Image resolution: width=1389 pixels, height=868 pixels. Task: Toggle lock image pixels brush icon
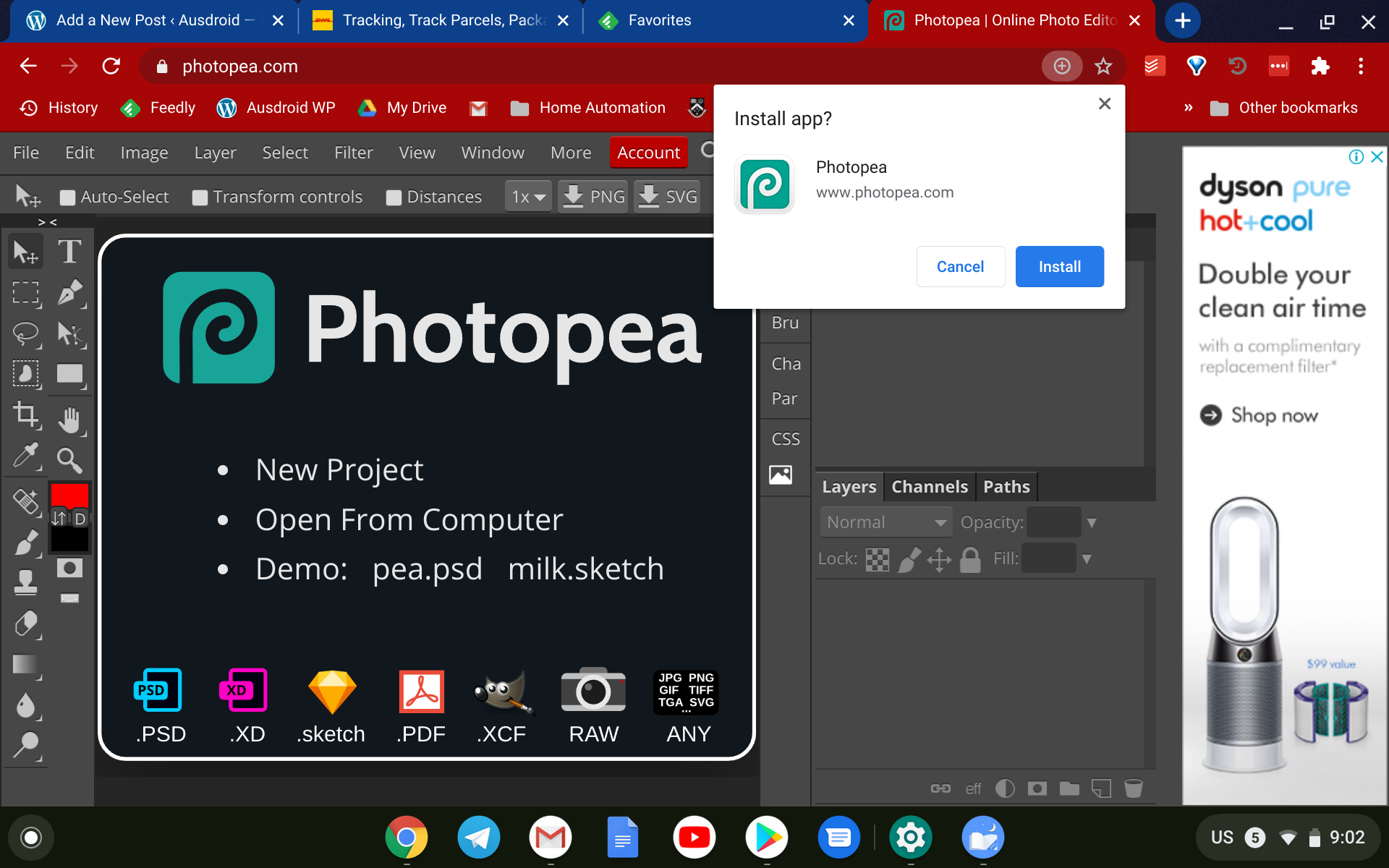tap(909, 559)
